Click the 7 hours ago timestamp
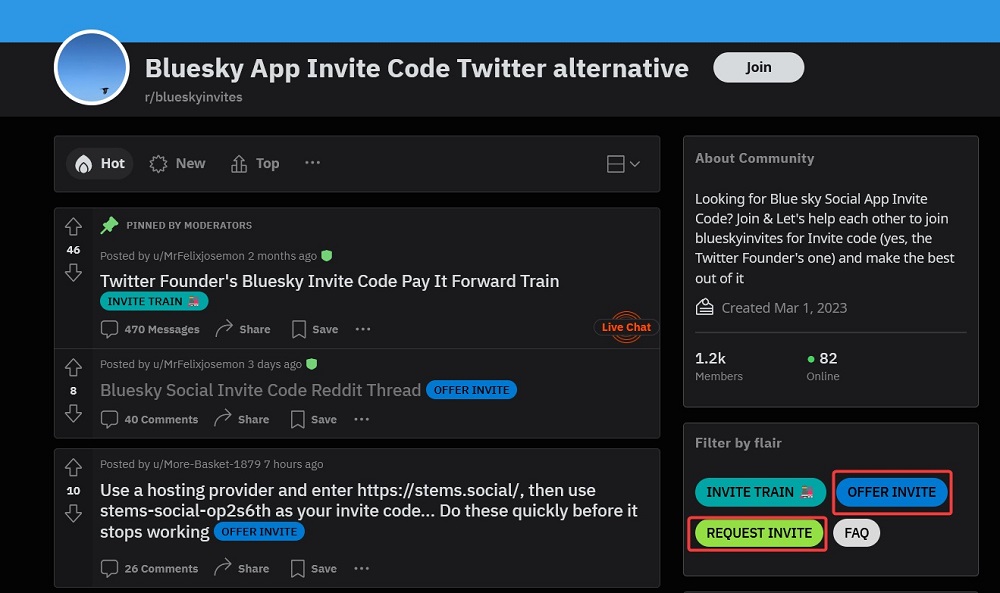 pos(293,464)
